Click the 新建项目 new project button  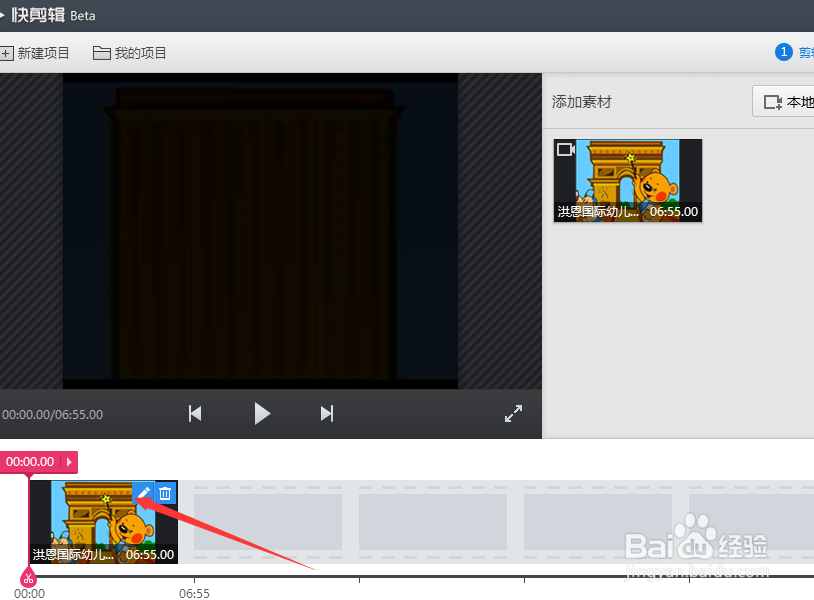(x=35, y=53)
